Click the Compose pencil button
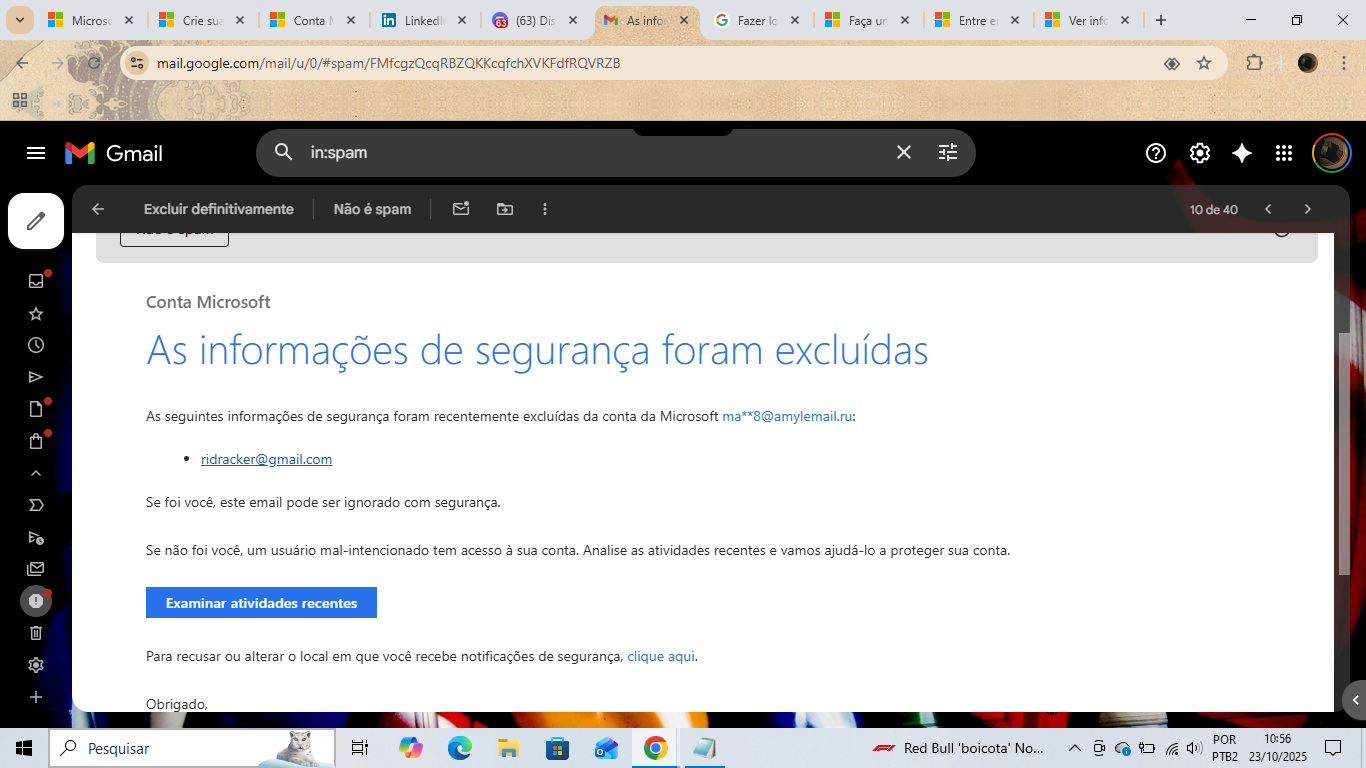Viewport: 1366px width, 768px height. (x=36, y=221)
